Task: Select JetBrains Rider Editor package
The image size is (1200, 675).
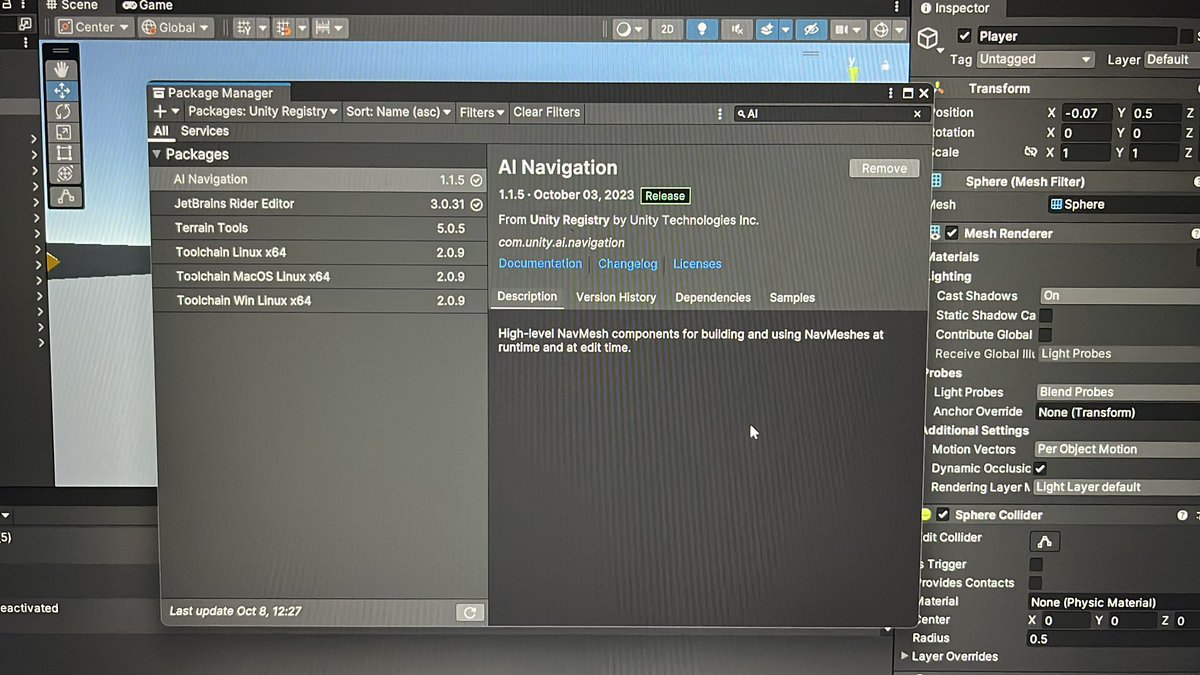Action: point(318,204)
